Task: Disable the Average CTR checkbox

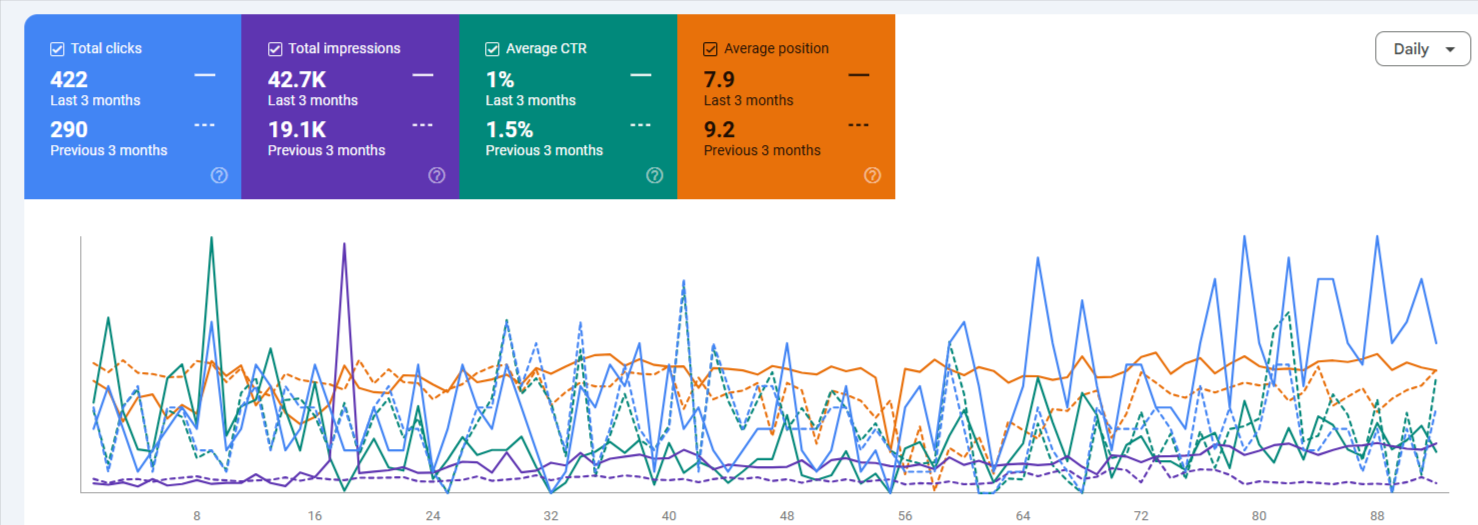Action: [492, 49]
